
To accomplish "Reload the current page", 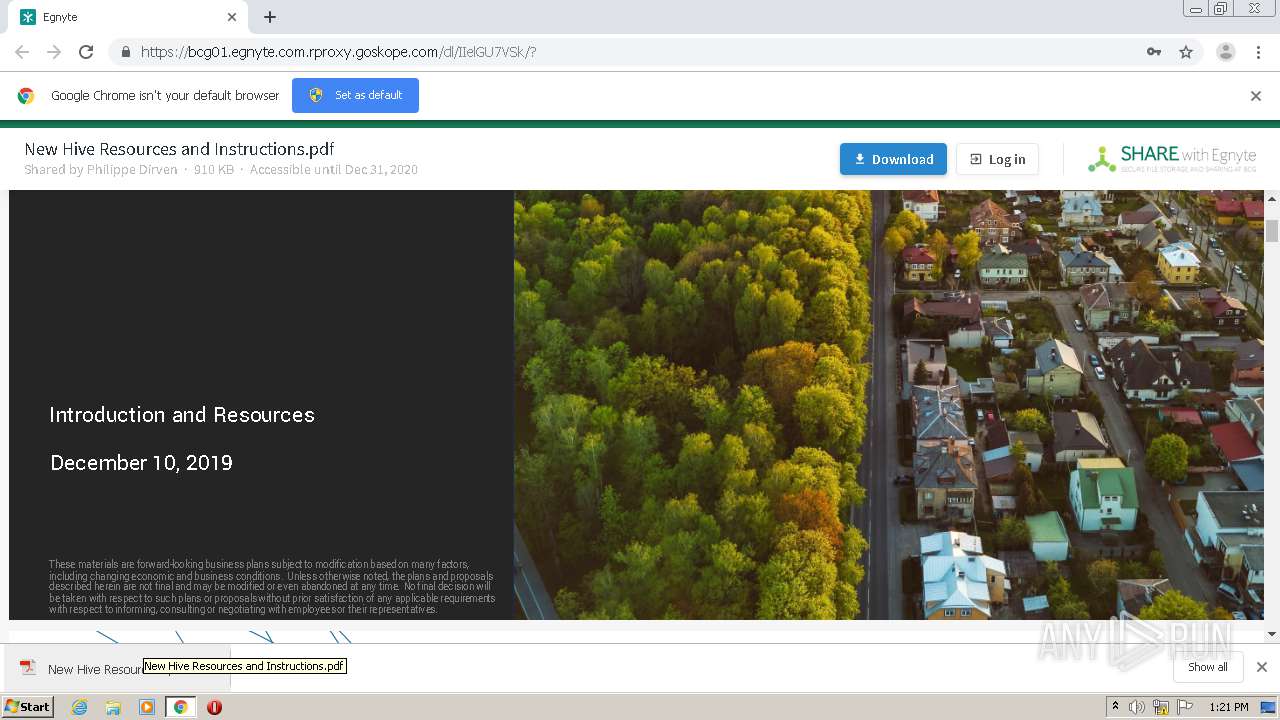I will point(86,52).
